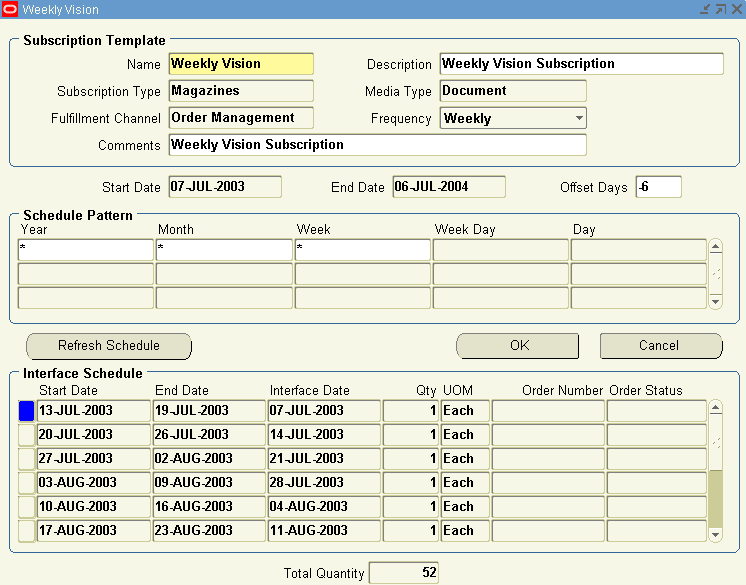This screenshot has height=585, width=746.
Task: Click the Offset Days field
Action: point(658,187)
